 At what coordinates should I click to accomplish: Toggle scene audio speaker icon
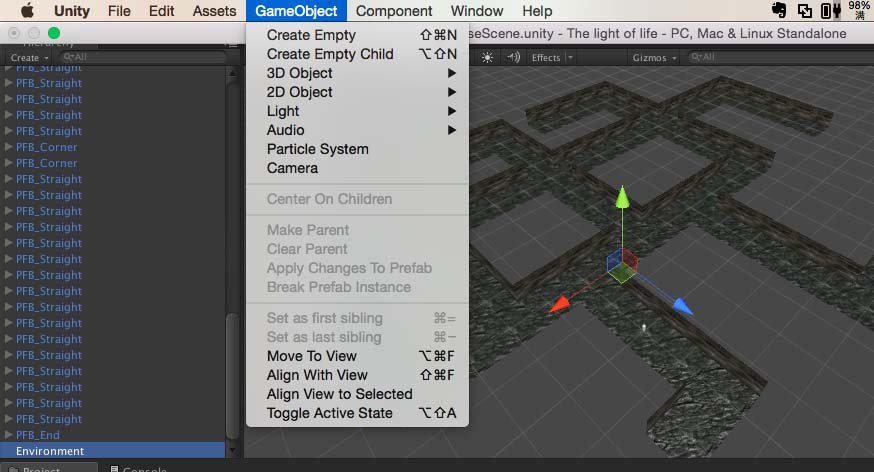513,57
